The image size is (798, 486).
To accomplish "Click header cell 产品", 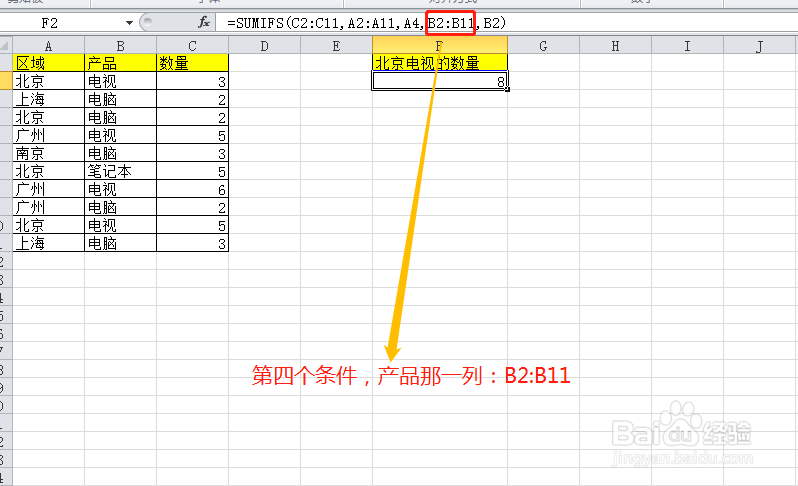I will tap(121, 63).
